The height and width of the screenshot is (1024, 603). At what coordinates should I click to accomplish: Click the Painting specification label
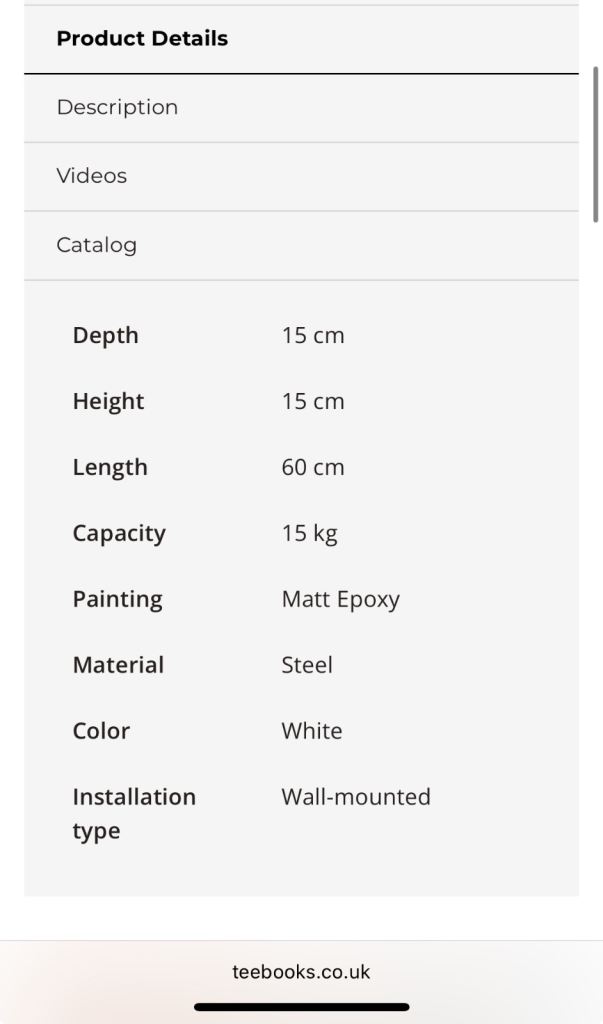117,600
